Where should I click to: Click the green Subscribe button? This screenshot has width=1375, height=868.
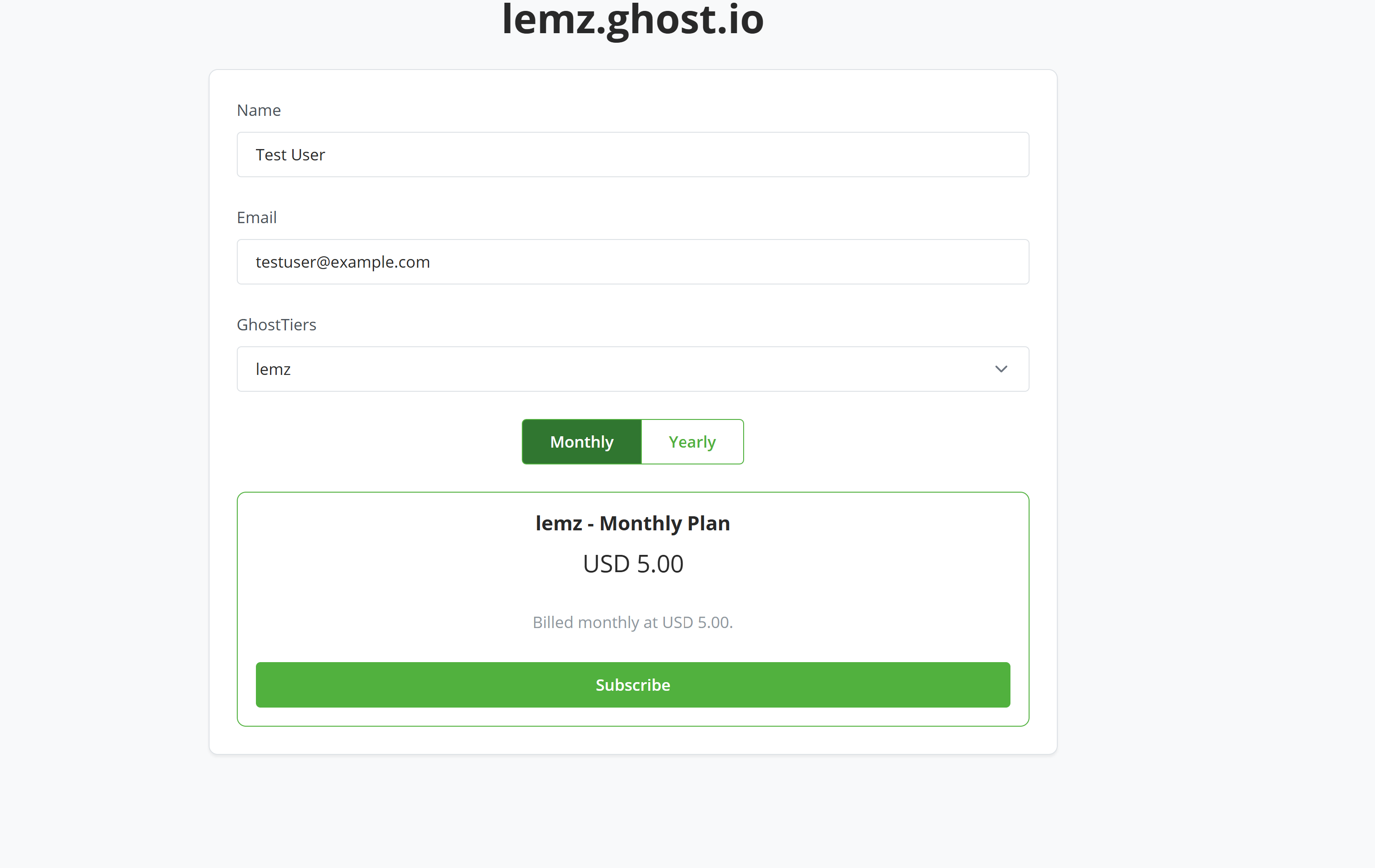[x=632, y=685]
